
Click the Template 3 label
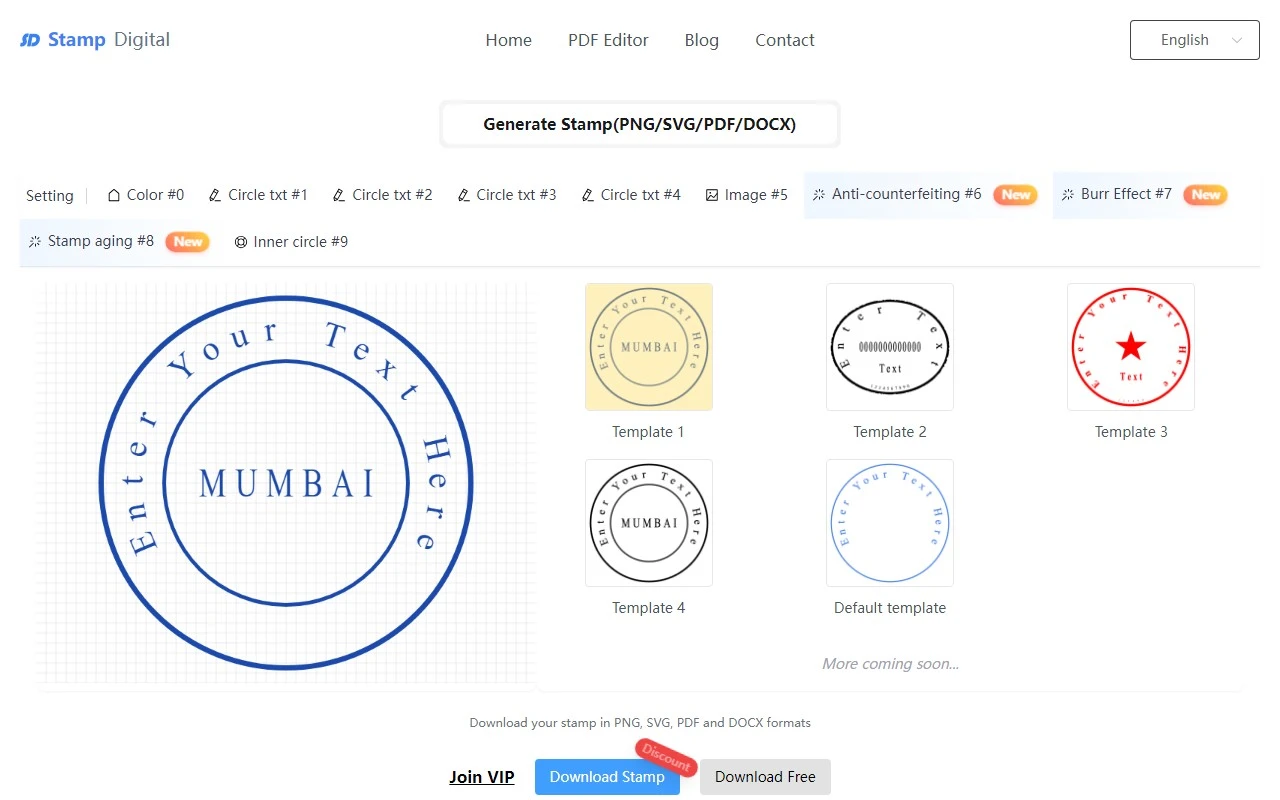point(1131,432)
